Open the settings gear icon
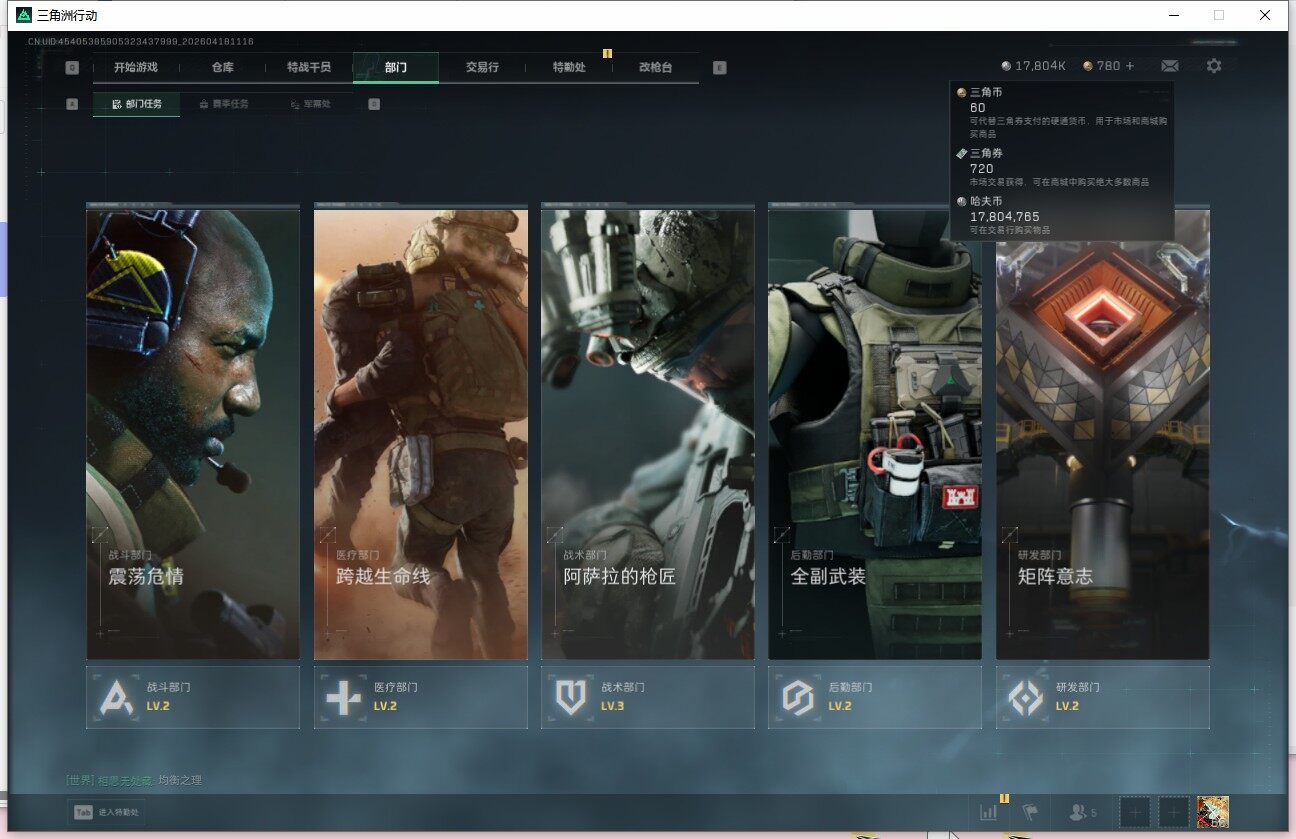The width and height of the screenshot is (1296, 839). 1214,66
